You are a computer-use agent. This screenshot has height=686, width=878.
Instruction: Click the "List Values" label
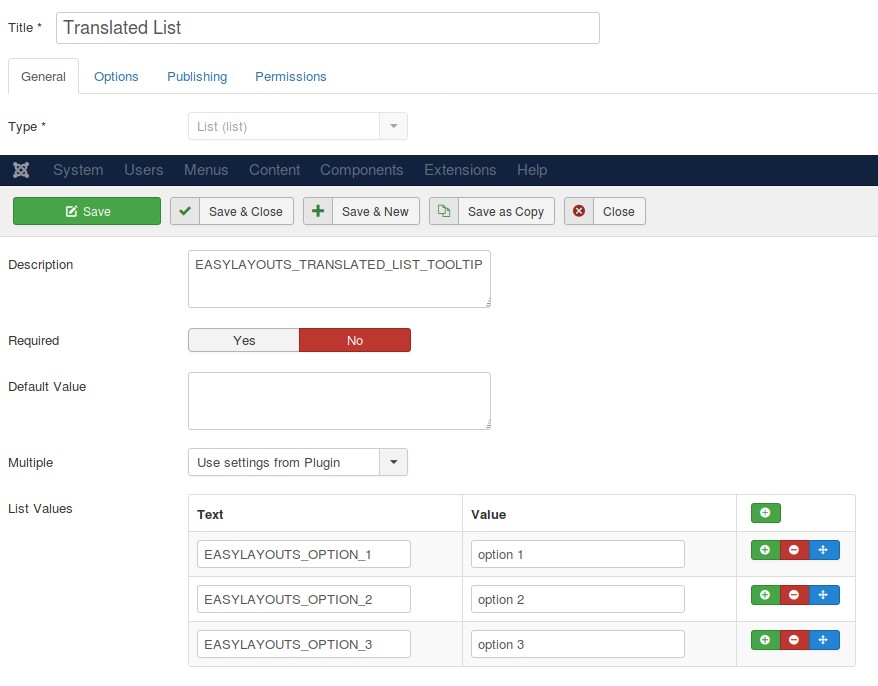point(40,508)
